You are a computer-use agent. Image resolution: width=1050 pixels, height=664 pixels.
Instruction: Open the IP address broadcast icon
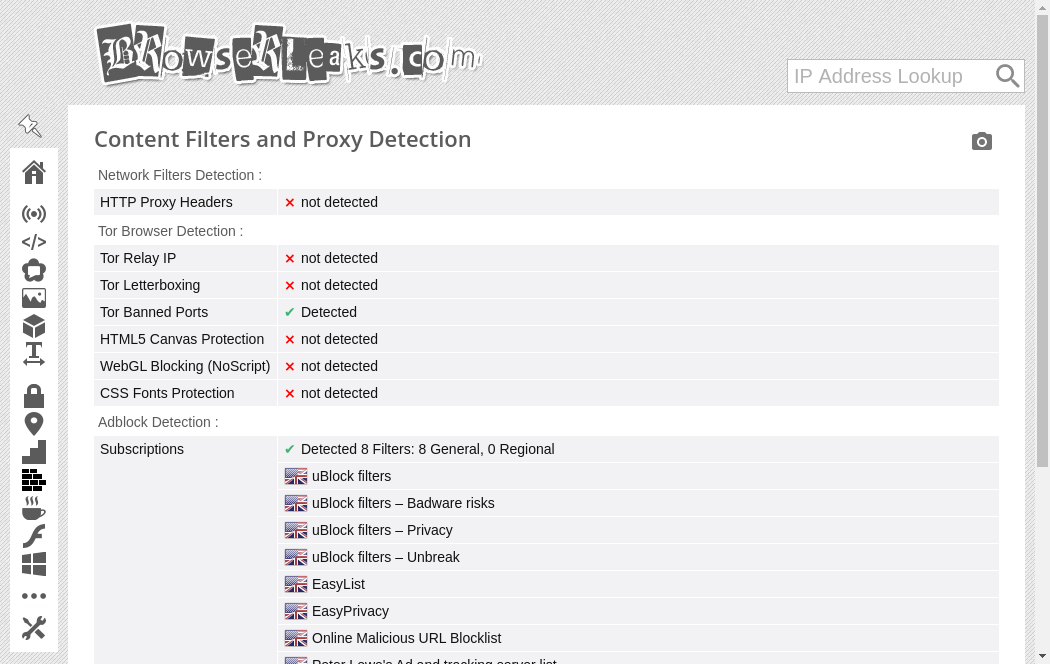coord(34,214)
